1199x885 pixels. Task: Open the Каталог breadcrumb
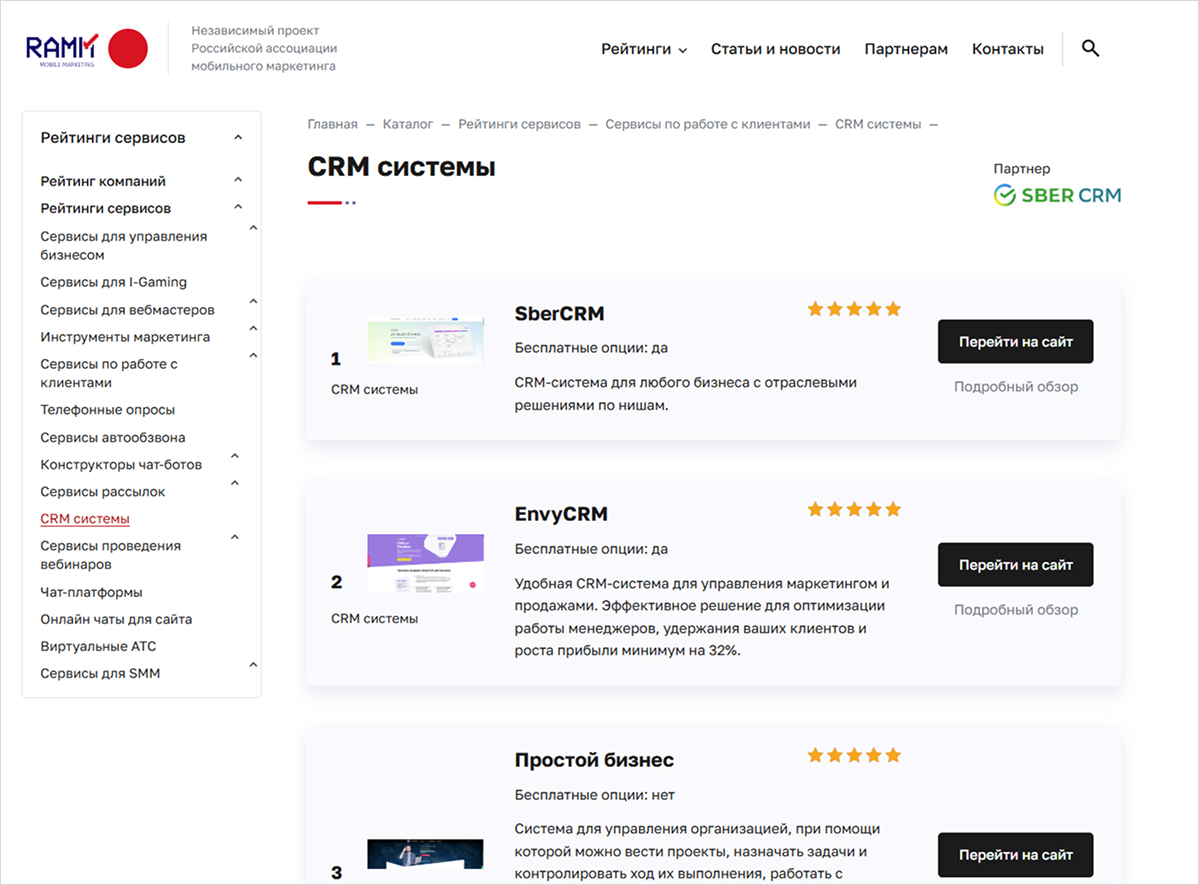pyautogui.click(x=408, y=124)
